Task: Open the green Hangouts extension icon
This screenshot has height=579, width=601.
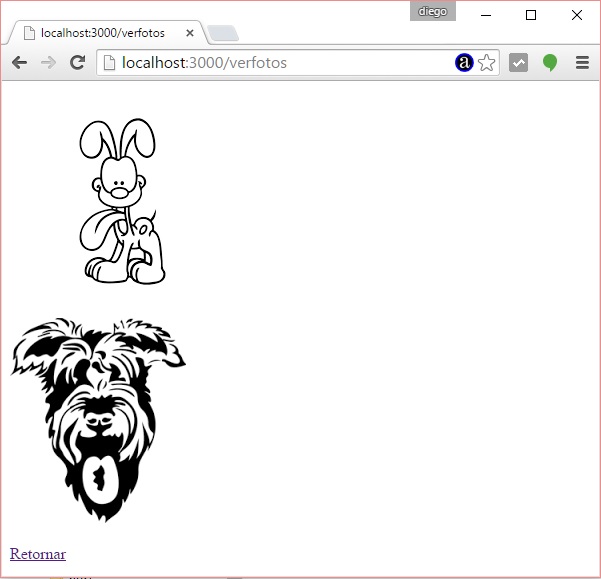Action: [x=550, y=63]
